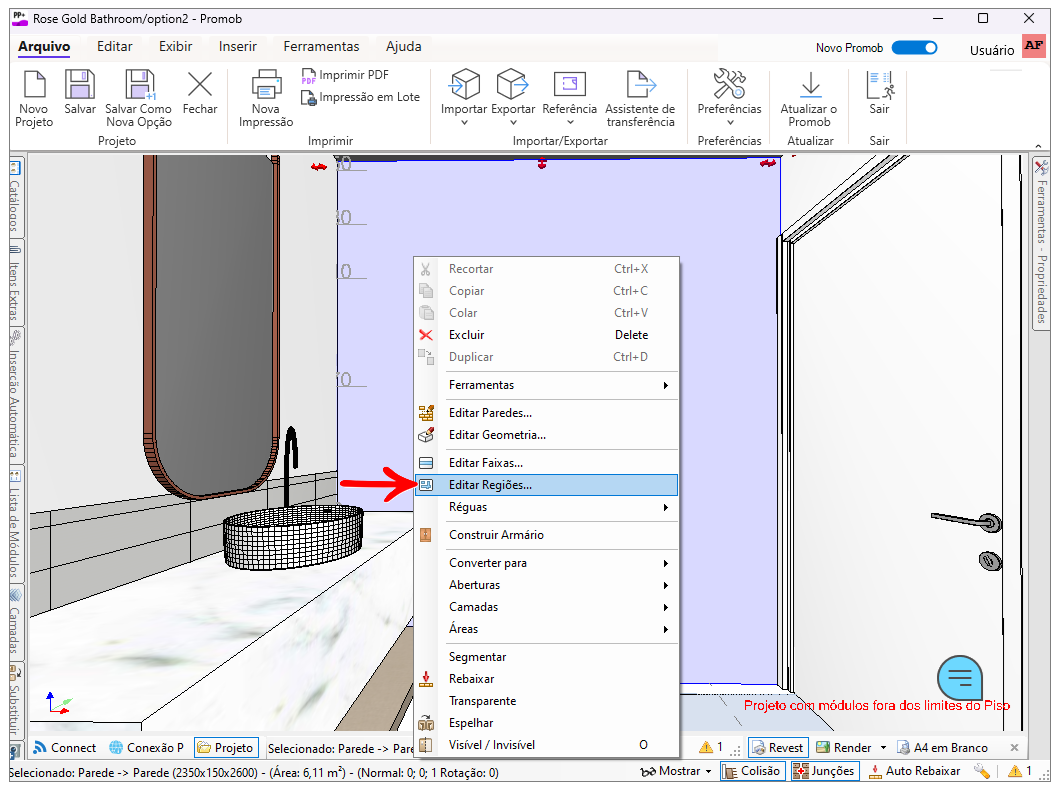Toggle Visível / Invisível menu entry

click(546, 745)
